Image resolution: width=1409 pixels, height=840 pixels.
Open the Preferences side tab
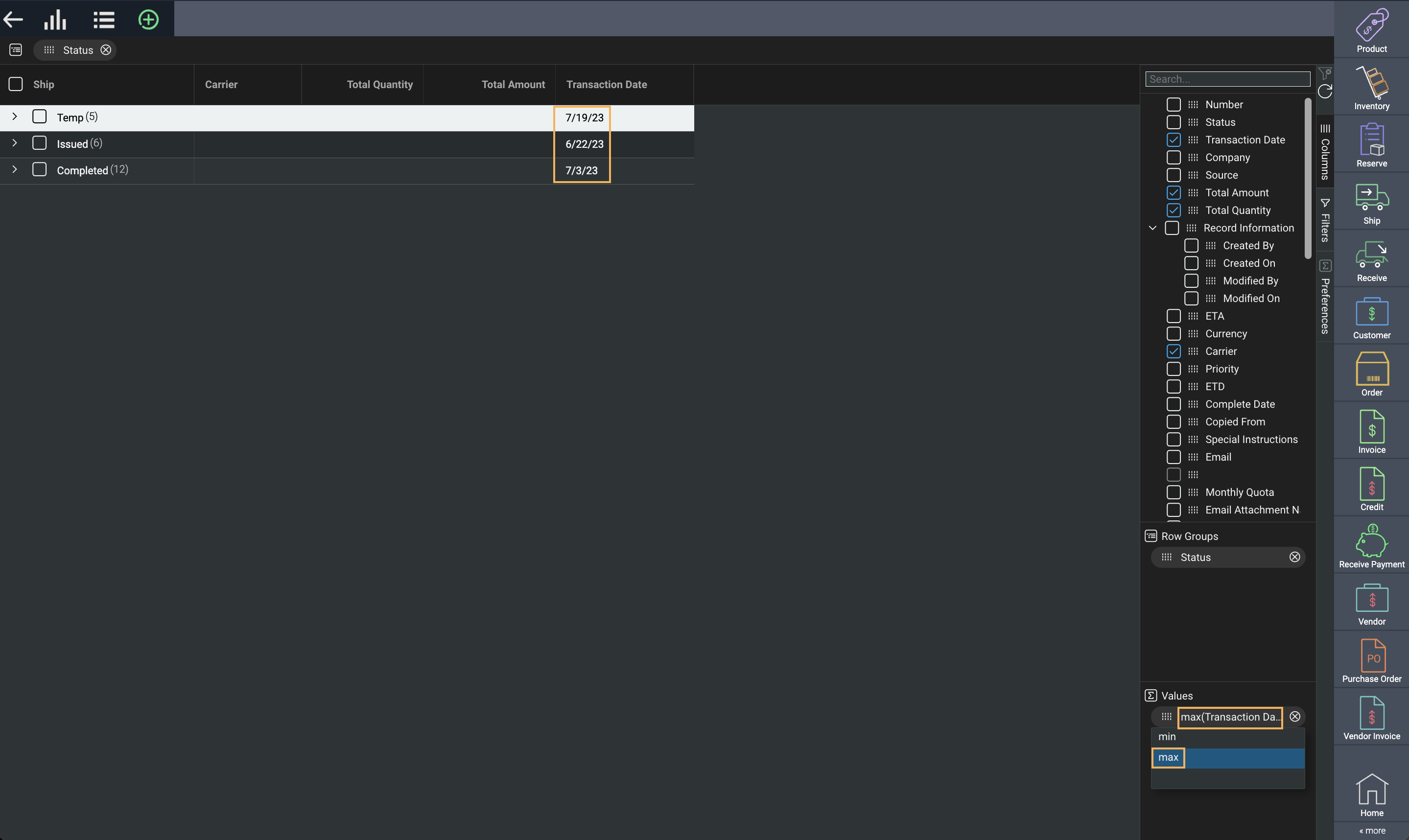(x=1325, y=298)
